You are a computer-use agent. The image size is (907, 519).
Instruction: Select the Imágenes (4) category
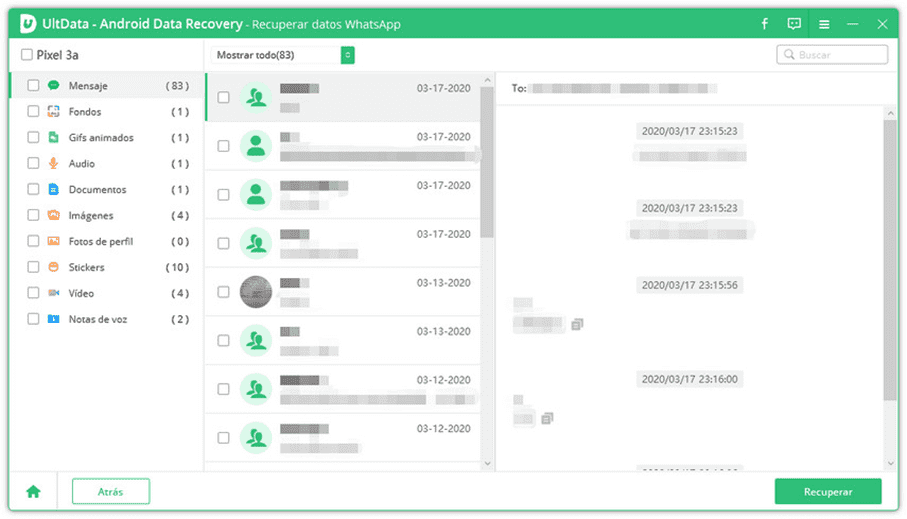107,215
